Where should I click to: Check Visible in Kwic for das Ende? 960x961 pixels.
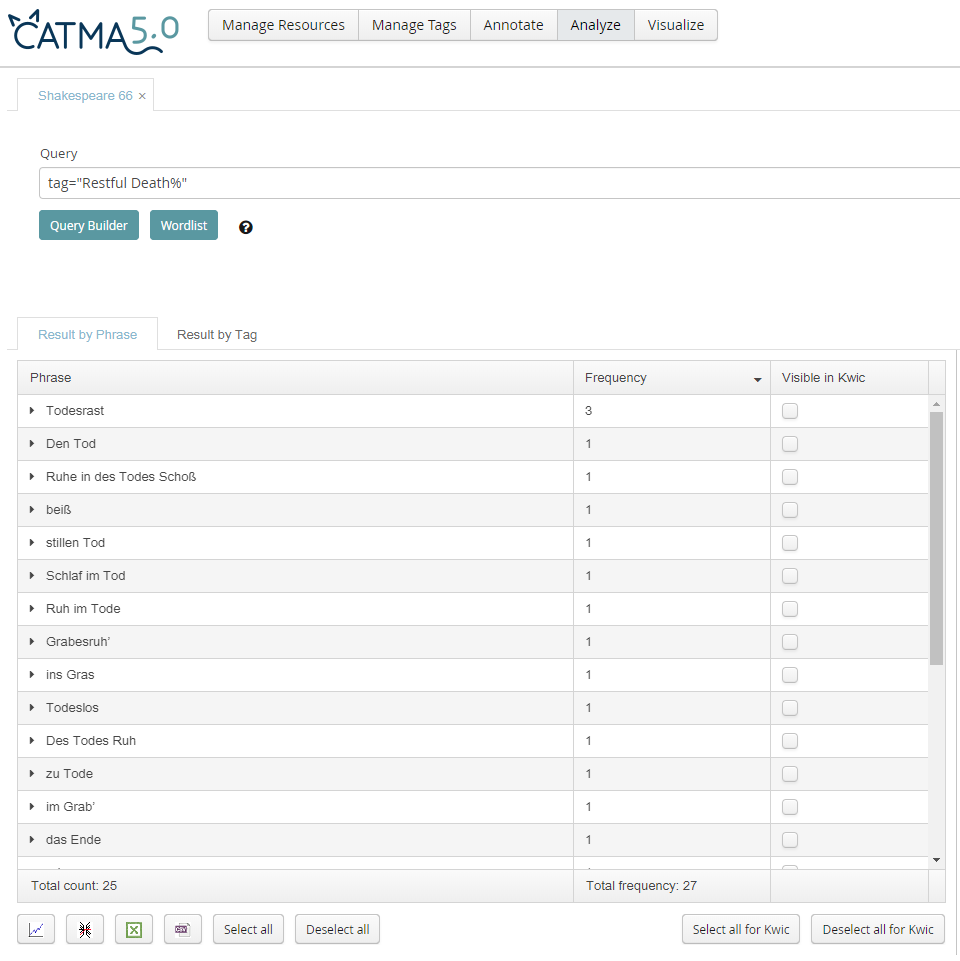click(790, 840)
